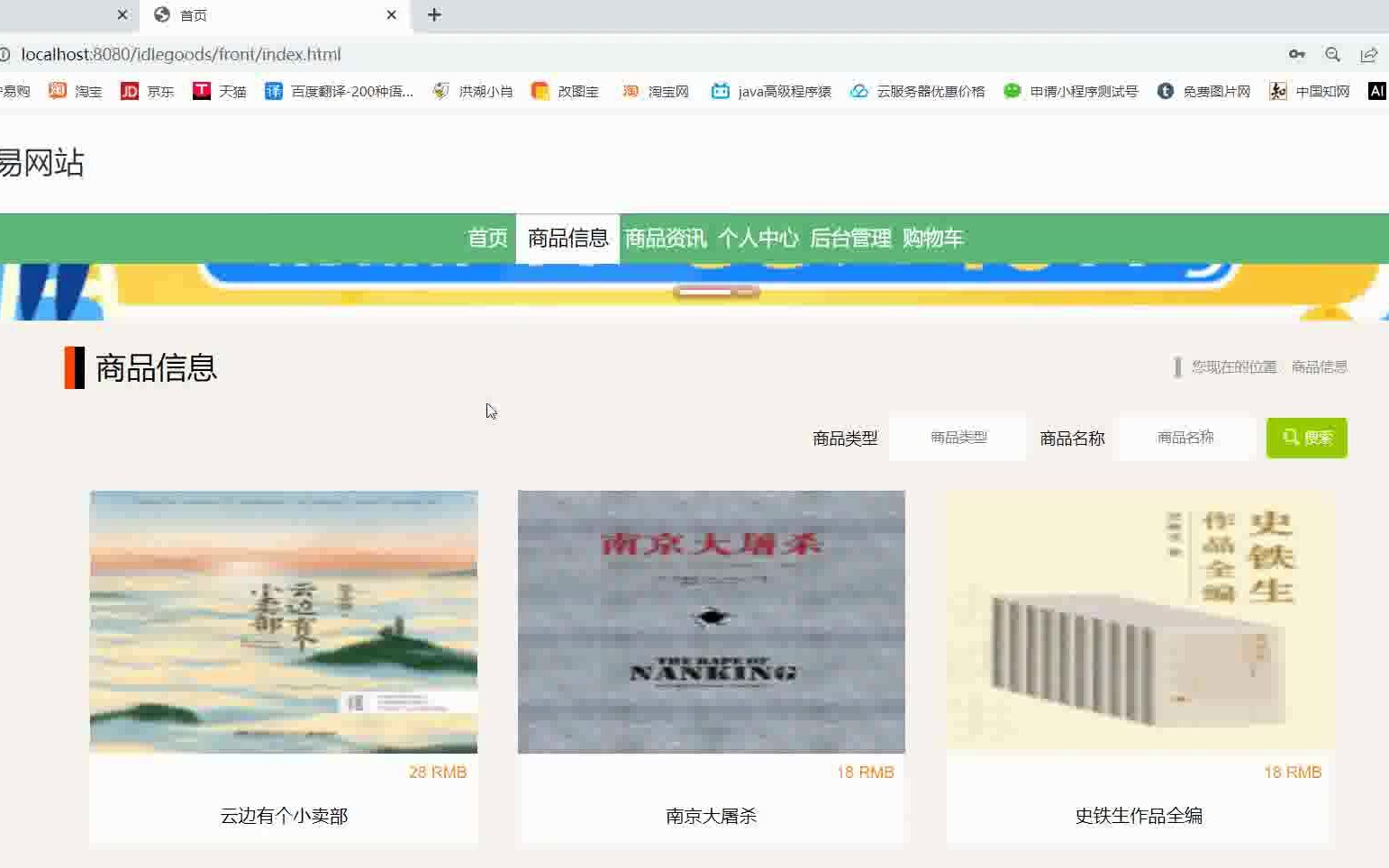Open 后台管理 in the nav bar
Viewport: 1389px width, 868px height.
pyautogui.click(x=851, y=239)
